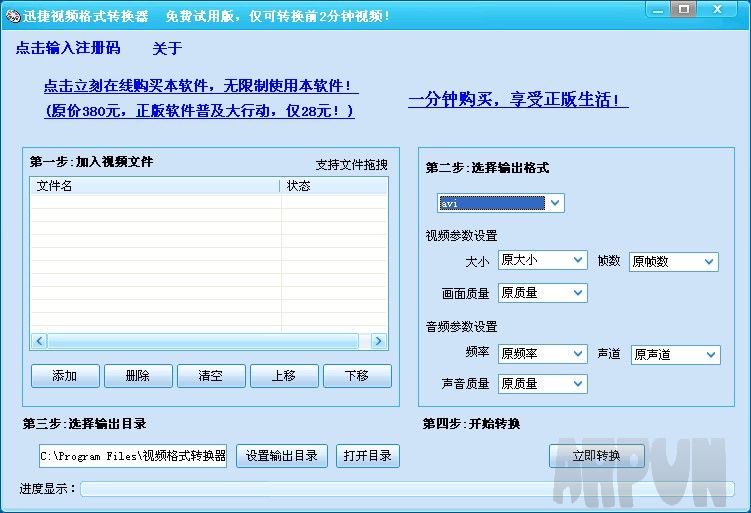Expand the 大小 原大小 dropdown

[x=543, y=260]
